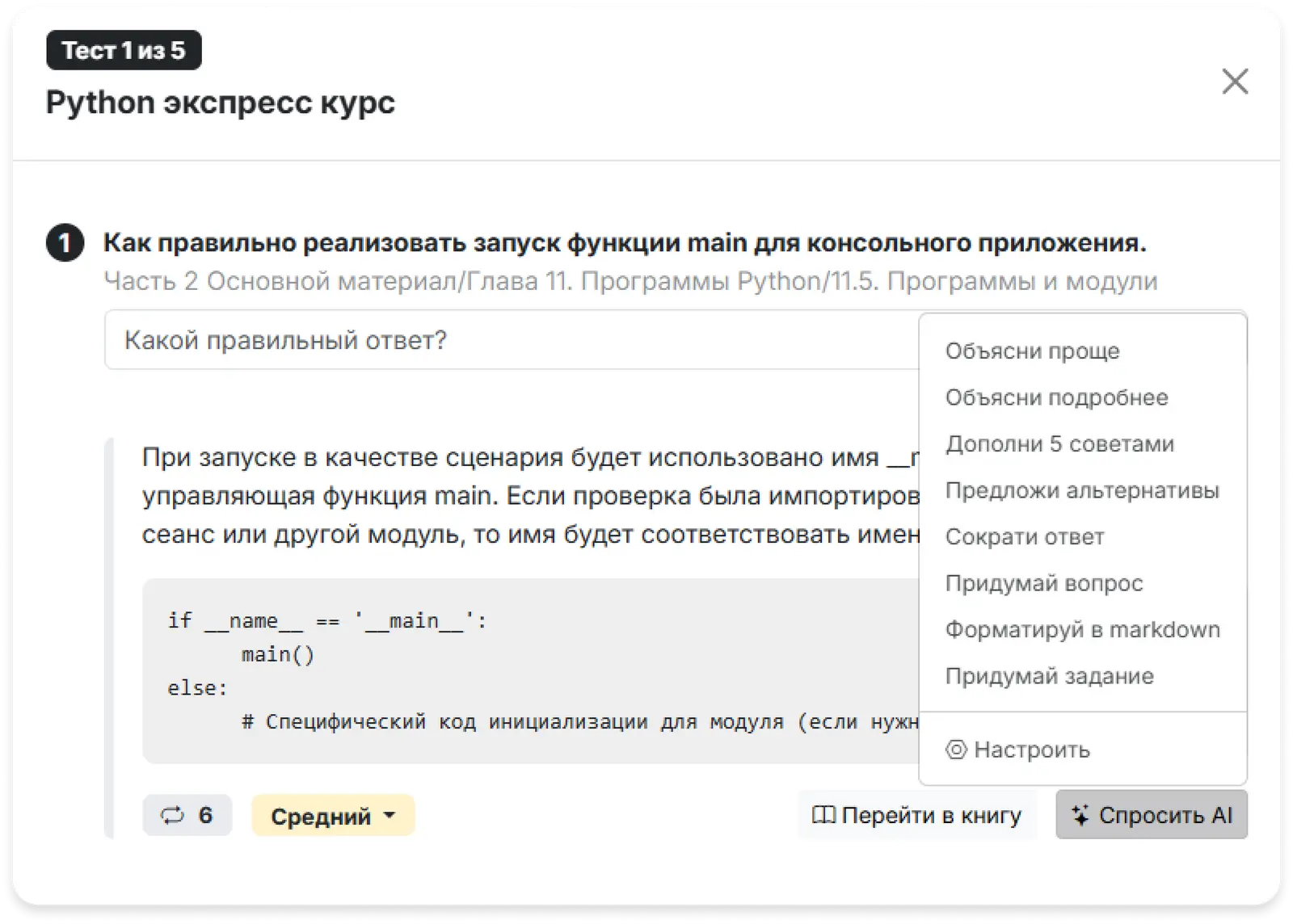The height and width of the screenshot is (924, 1293).
Task: Click the Какой правильный ответ? input field
Action: tap(509, 340)
